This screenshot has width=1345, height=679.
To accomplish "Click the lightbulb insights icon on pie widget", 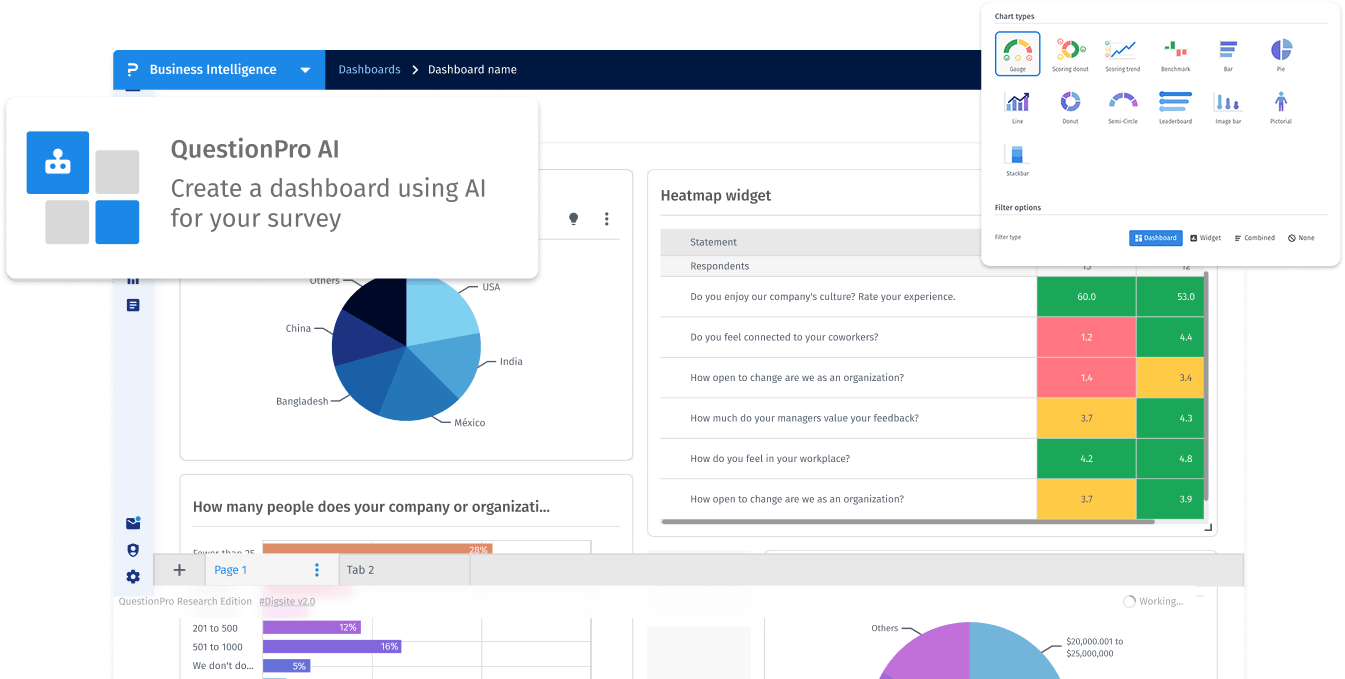I will (x=574, y=219).
